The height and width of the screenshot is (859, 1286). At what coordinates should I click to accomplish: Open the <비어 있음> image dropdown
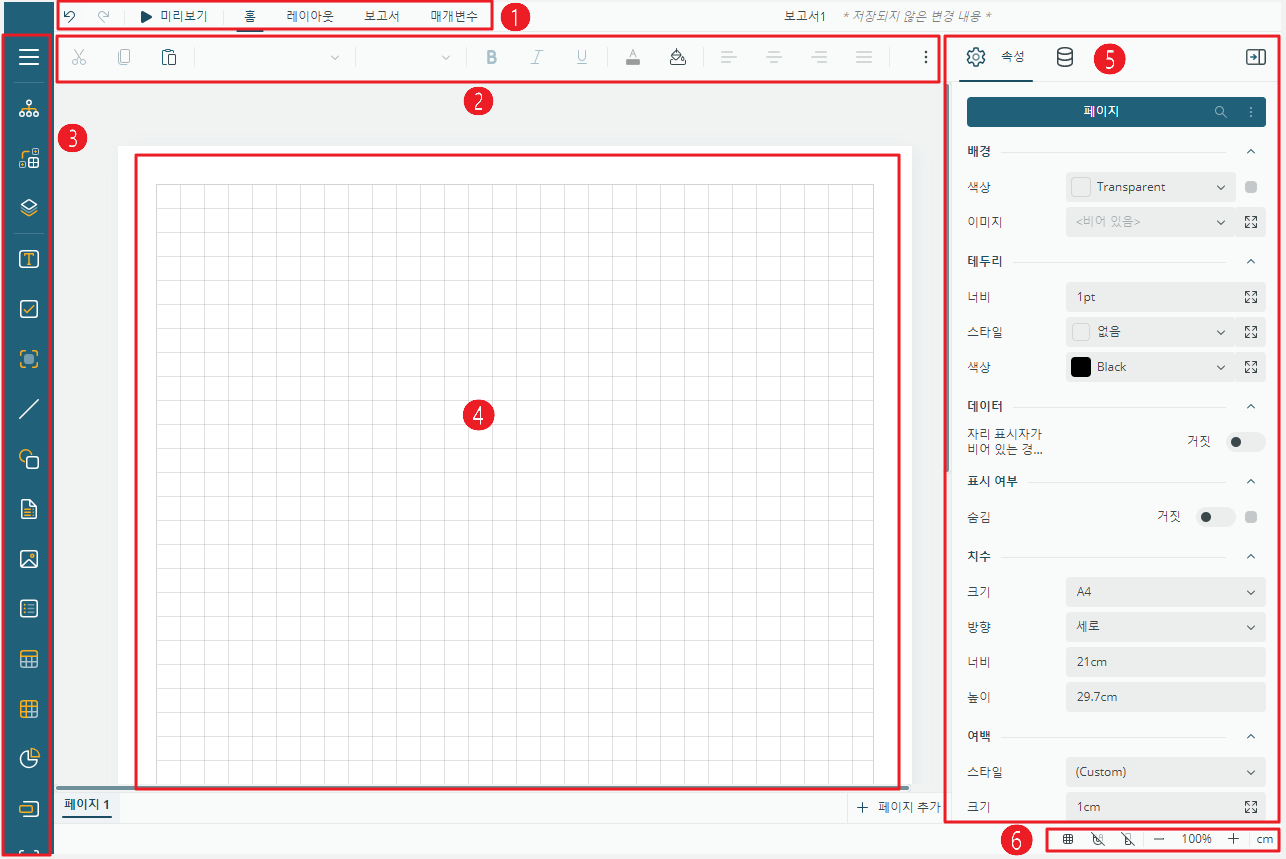(x=1150, y=222)
